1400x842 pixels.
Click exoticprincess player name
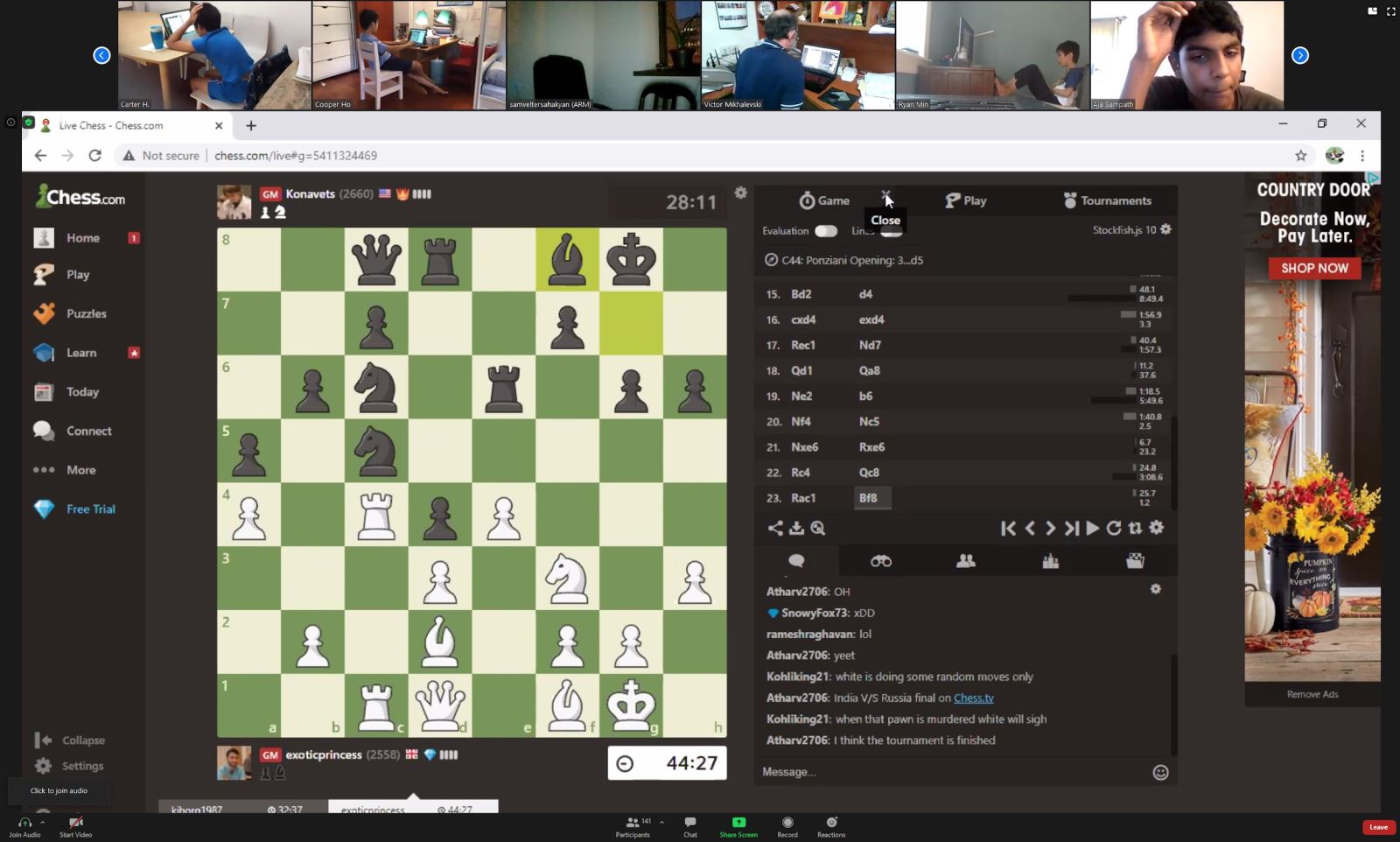pos(323,754)
